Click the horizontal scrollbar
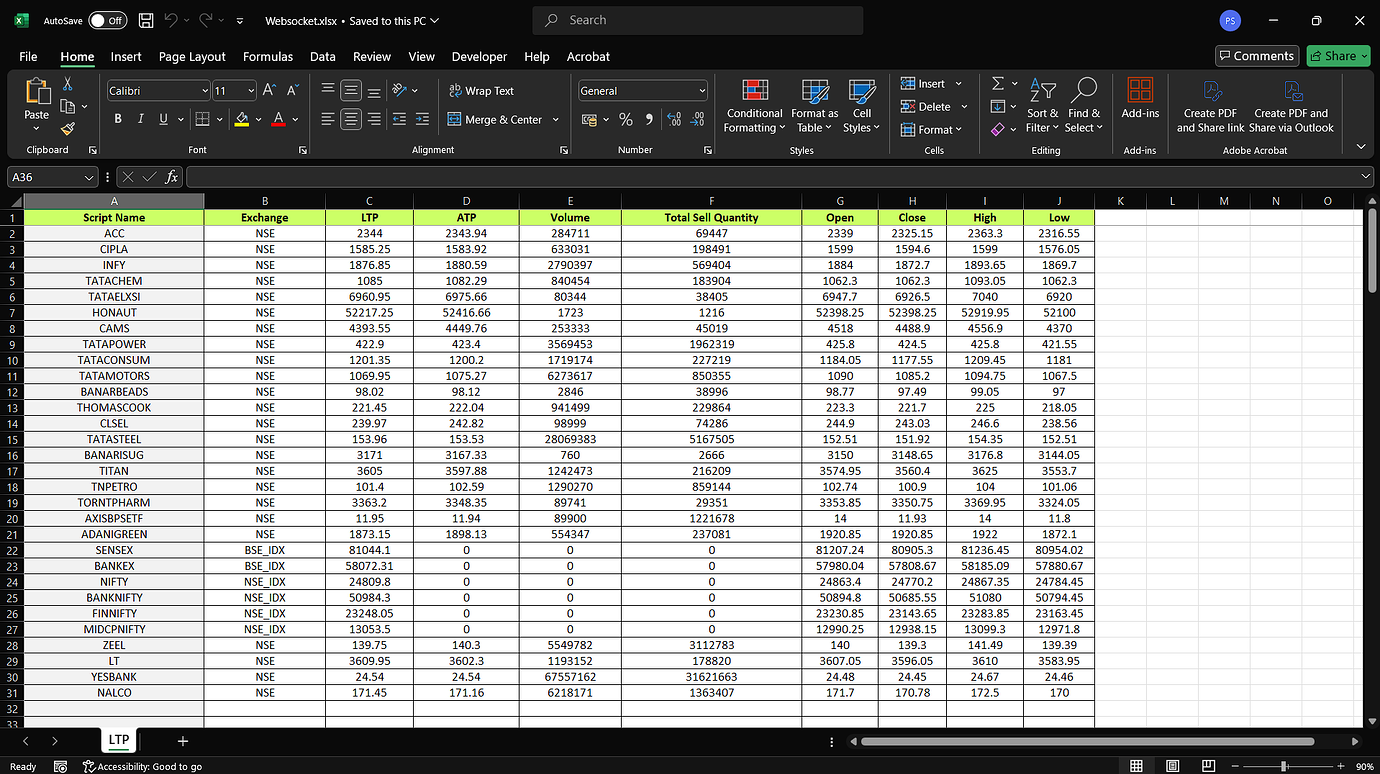This screenshot has height=774, width=1380. point(1087,741)
